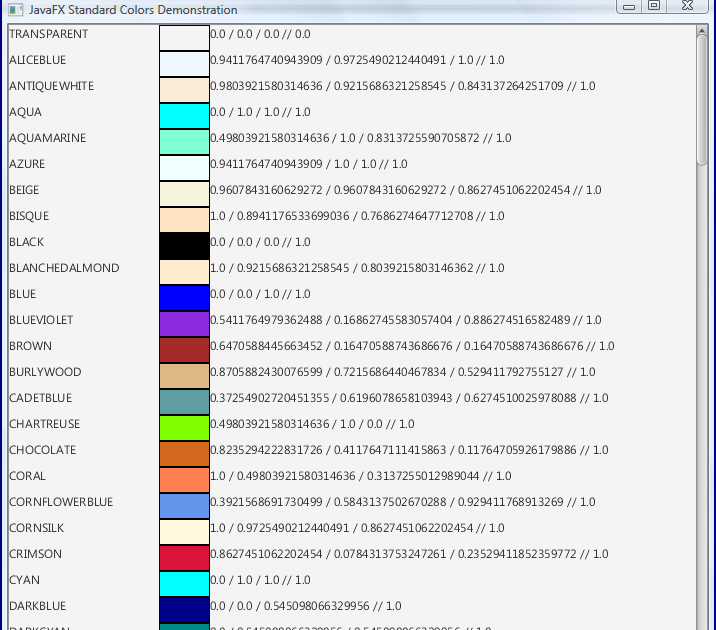Click the AZURE color swatch
716x630 pixels.
pos(184,168)
